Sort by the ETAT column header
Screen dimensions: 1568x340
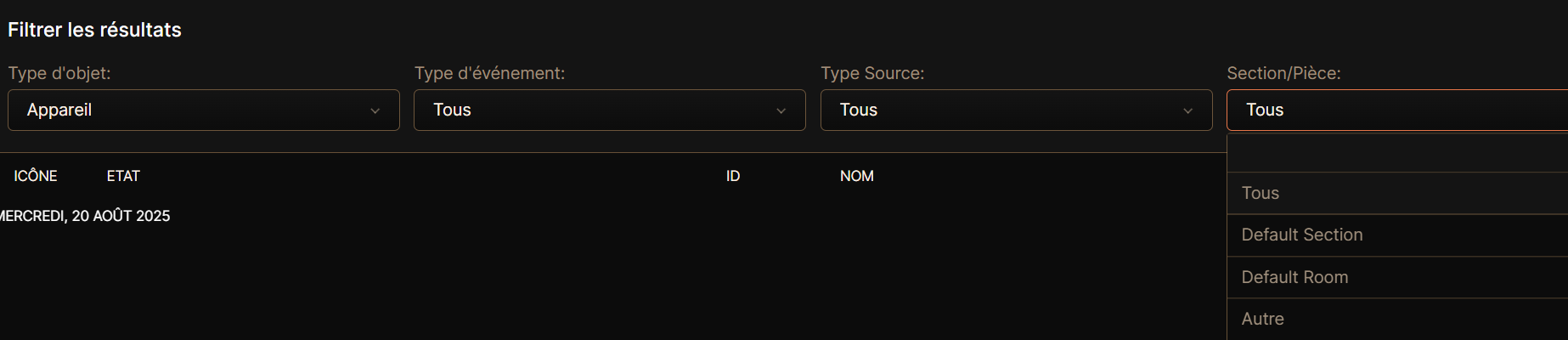pyautogui.click(x=123, y=176)
